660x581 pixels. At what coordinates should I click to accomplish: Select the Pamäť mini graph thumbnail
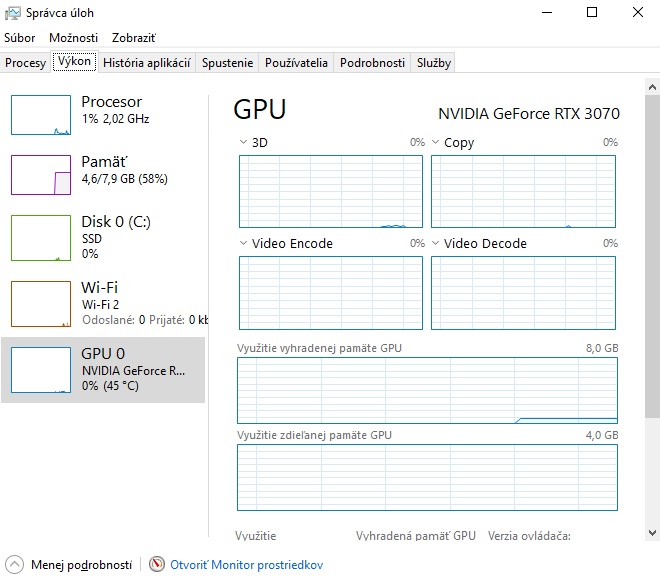(x=41, y=175)
